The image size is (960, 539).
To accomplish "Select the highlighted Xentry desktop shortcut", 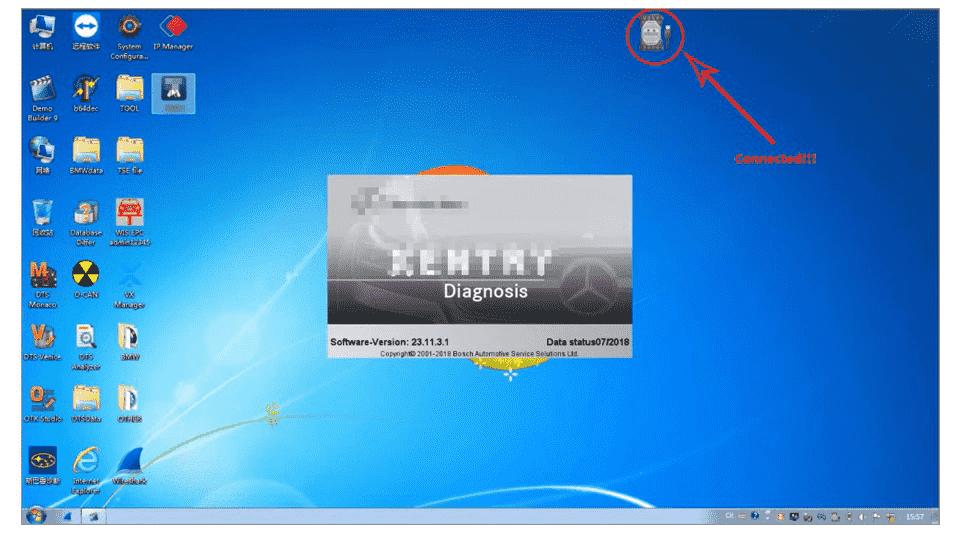I will [173, 93].
